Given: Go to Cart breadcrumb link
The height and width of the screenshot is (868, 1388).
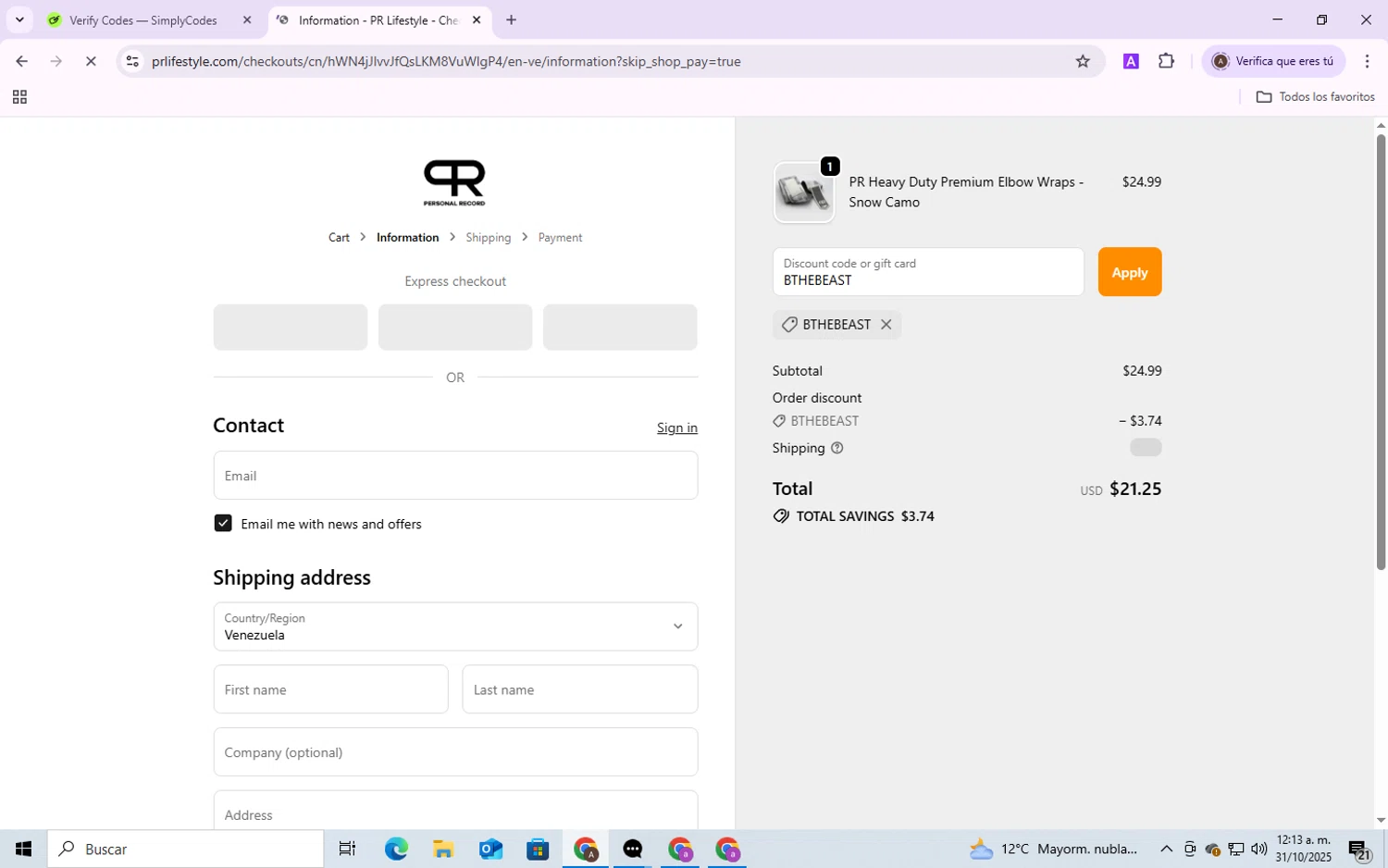Looking at the screenshot, I should [339, 238].
